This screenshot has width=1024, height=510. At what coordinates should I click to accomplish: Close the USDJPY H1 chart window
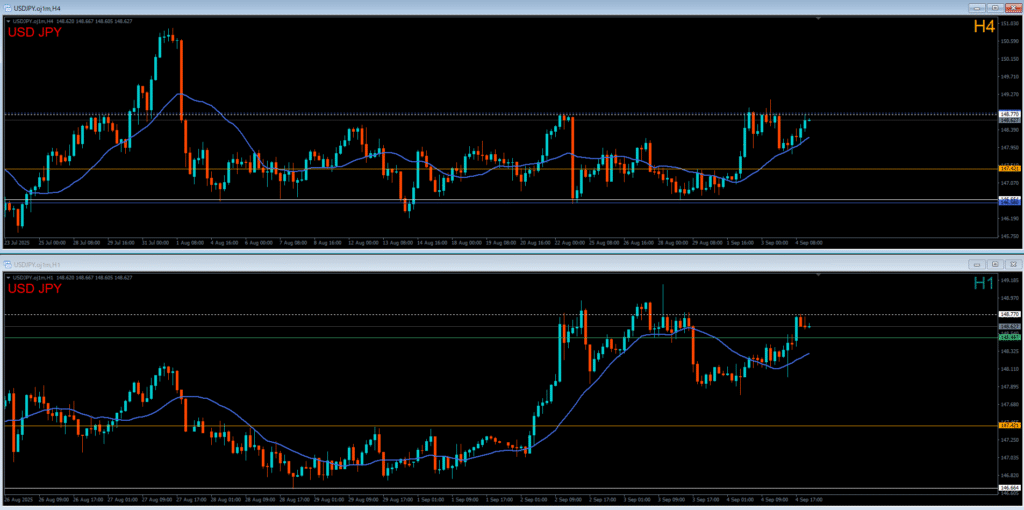[1012, 264]
